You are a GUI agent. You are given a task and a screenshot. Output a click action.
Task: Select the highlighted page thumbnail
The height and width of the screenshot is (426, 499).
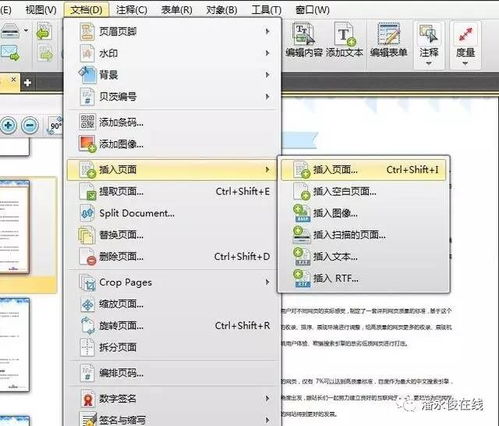coord(15,227)
